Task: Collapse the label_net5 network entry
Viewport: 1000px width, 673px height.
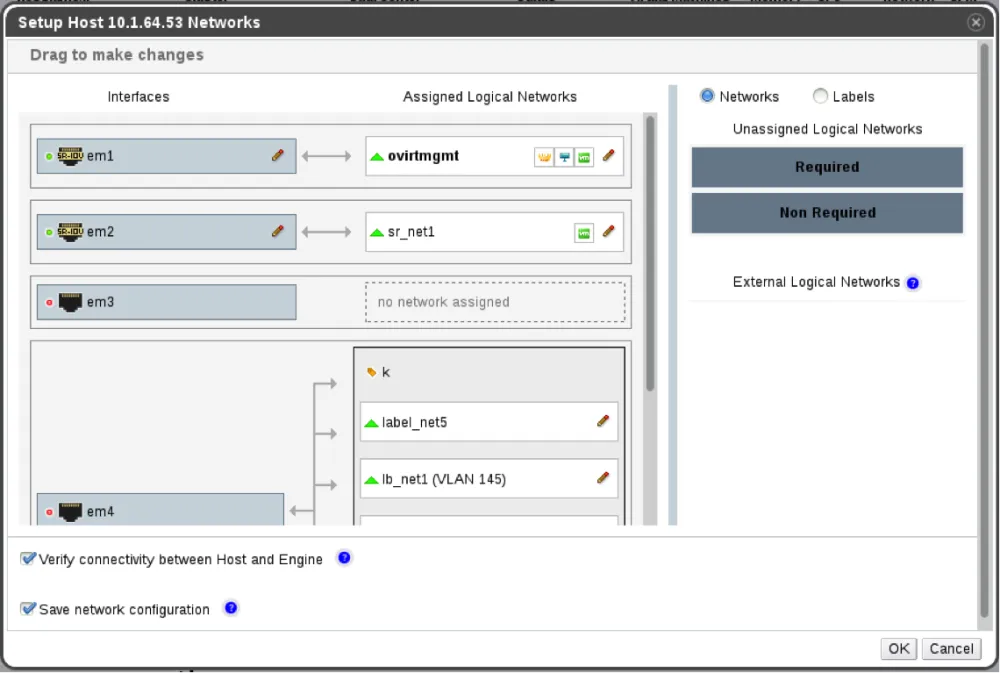Action: pyautogui.click(x=372, y=421)
